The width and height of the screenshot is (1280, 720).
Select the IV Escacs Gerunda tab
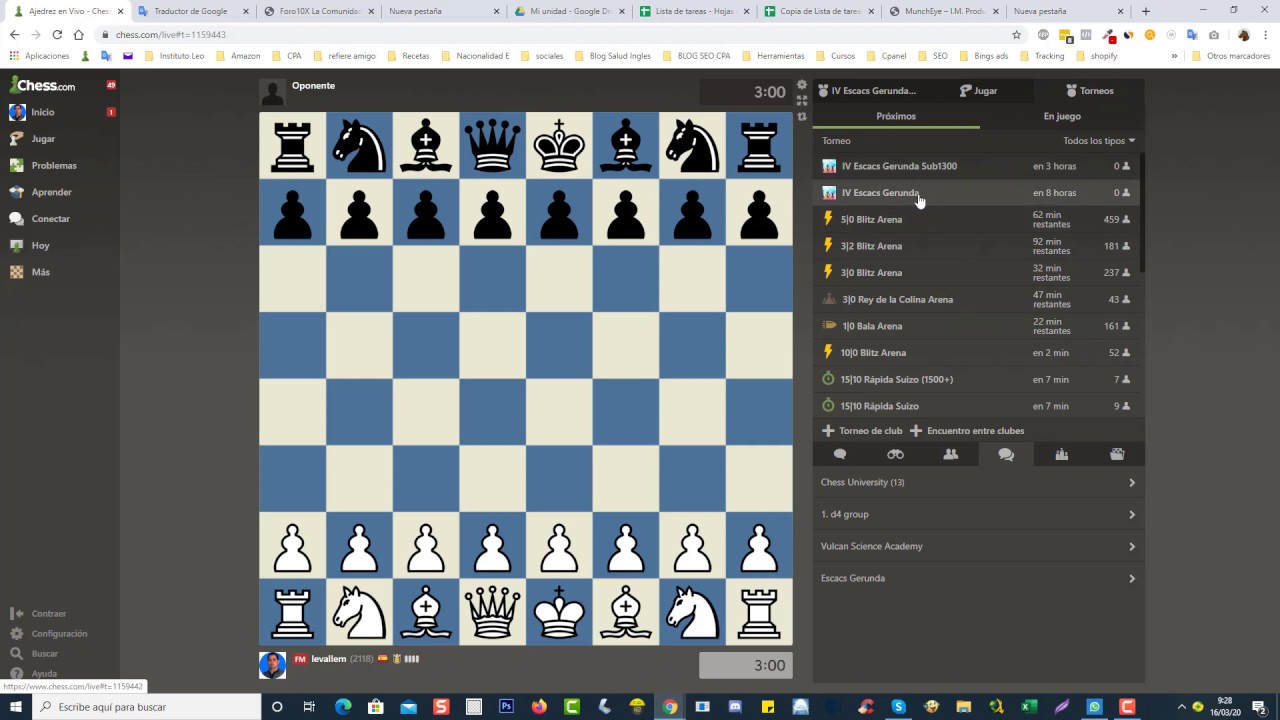[867, 90]
